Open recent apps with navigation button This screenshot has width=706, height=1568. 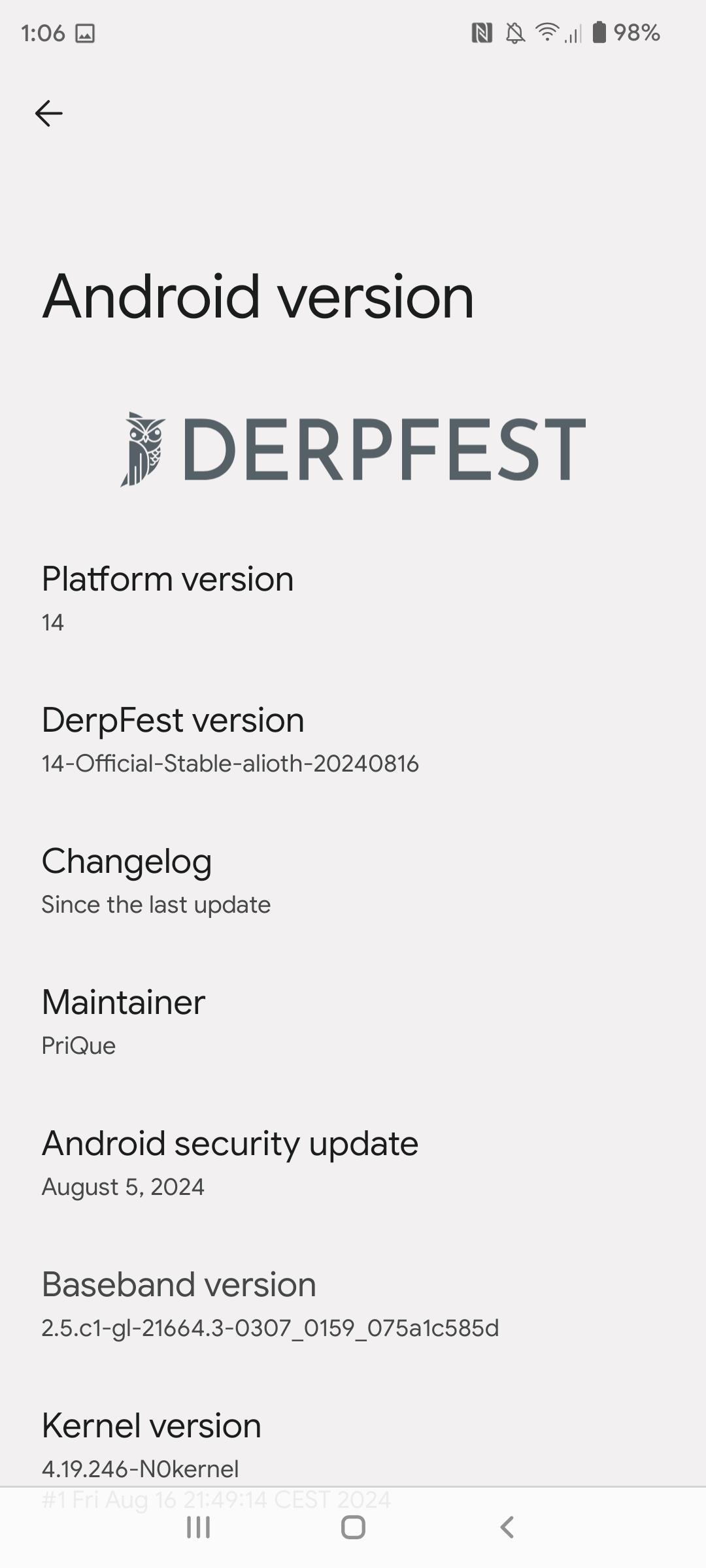pos(198,1527)
